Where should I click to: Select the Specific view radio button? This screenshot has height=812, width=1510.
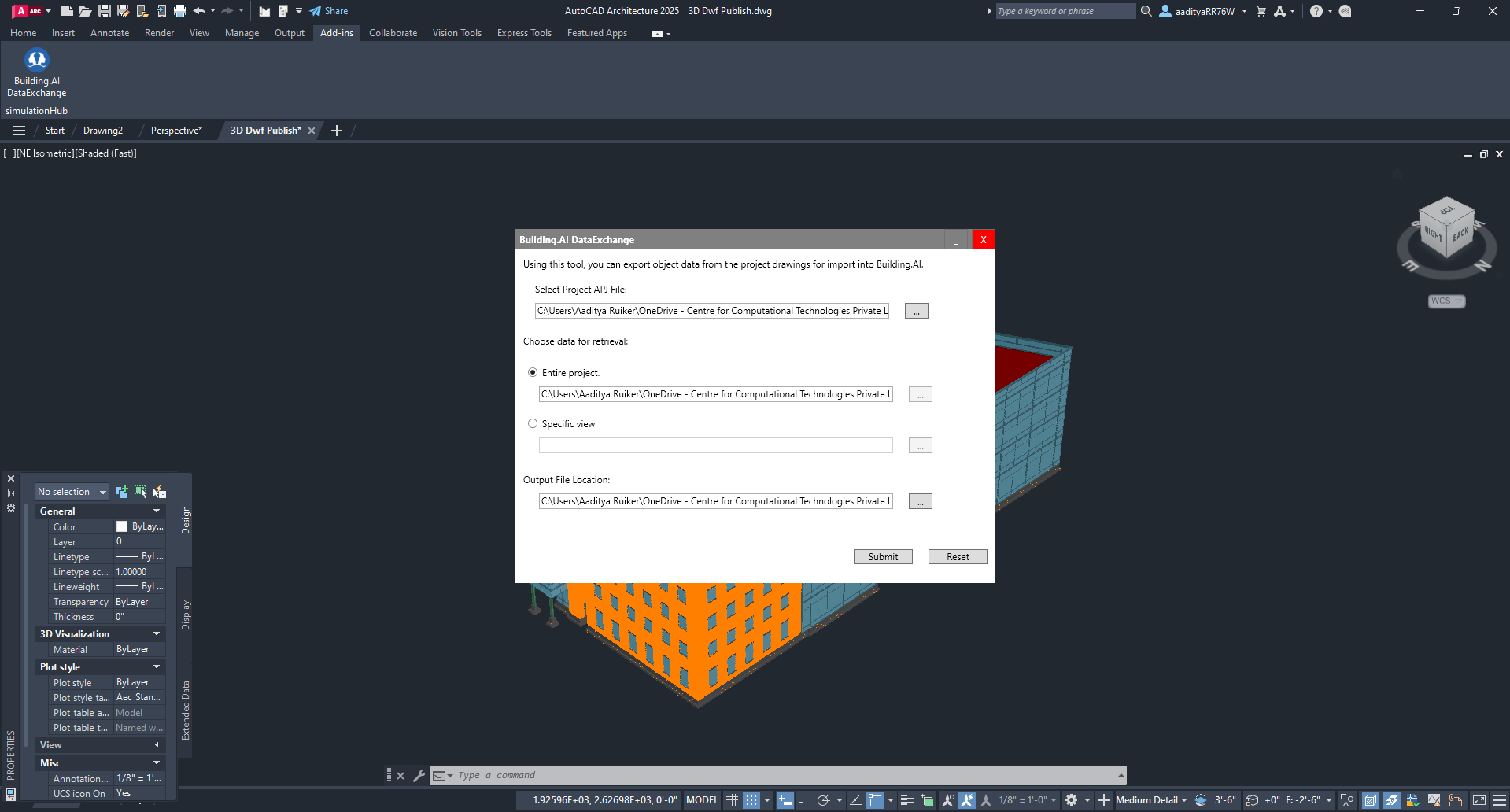[x=533, y=423]
